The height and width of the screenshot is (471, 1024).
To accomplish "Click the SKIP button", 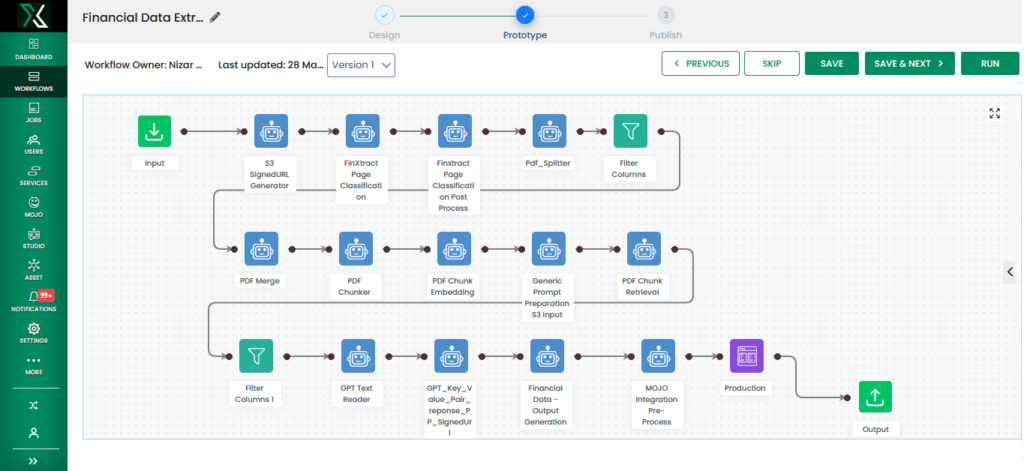I will click(772, 63).
